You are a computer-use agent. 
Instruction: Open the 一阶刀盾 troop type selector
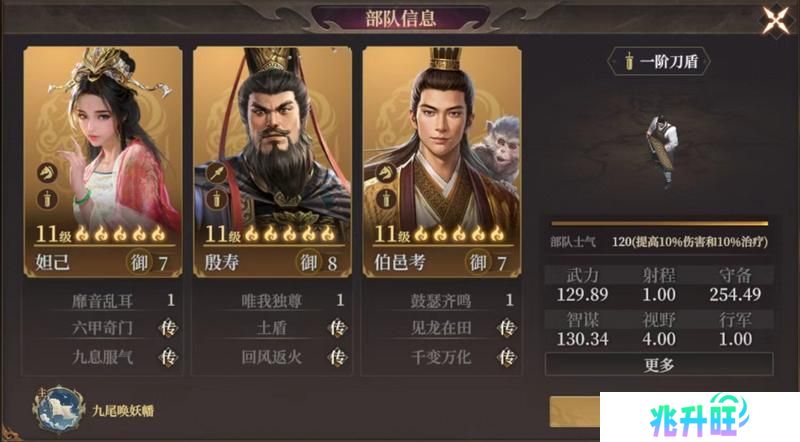(659, 62)
